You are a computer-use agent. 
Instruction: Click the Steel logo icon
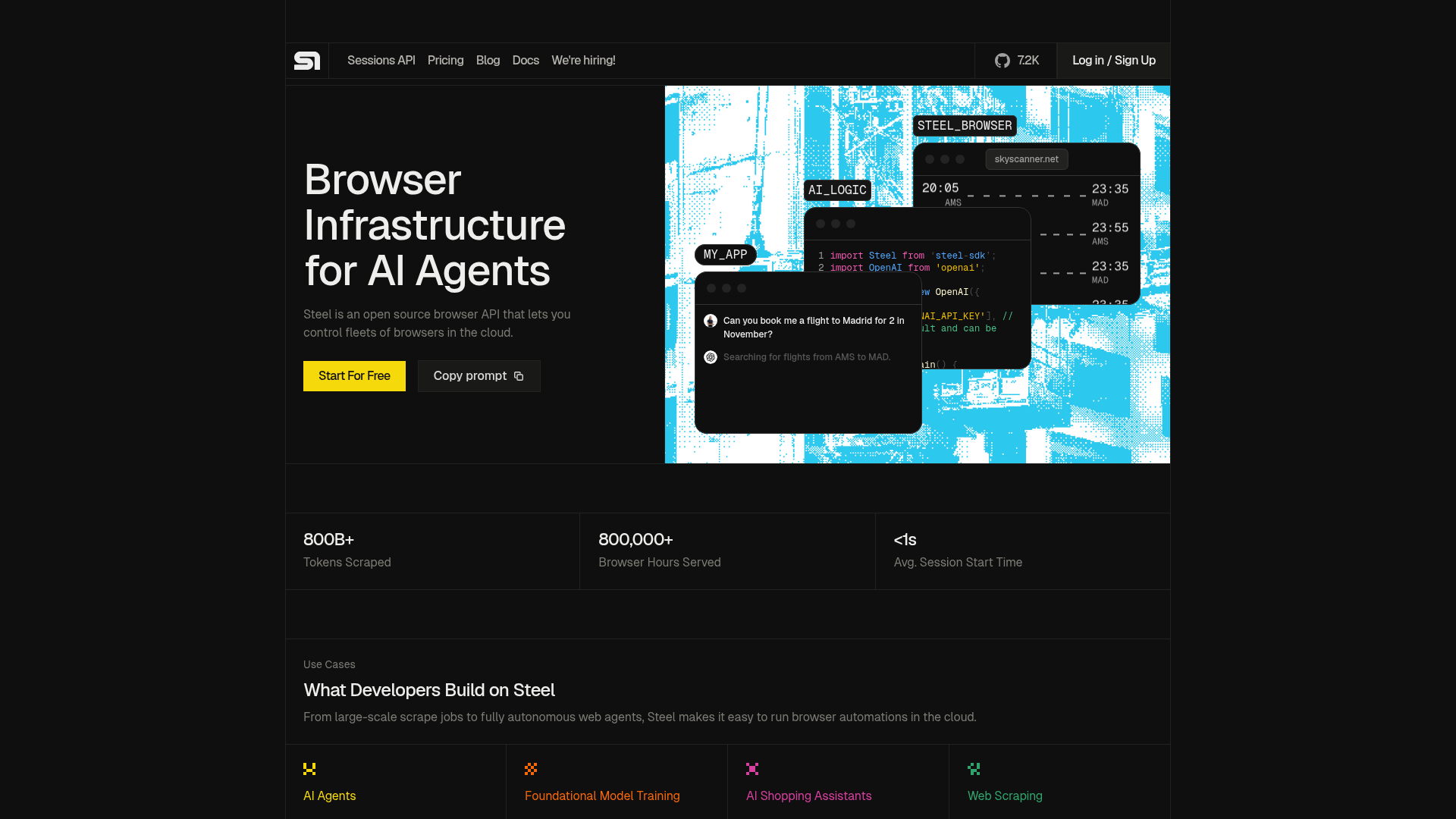[x=307, y=61]
